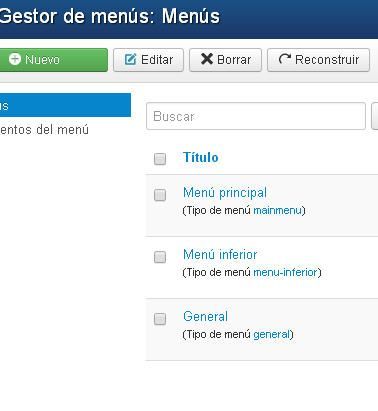Check the Menú principal row checkbox
378x411 pixels.
click(160, 195)
